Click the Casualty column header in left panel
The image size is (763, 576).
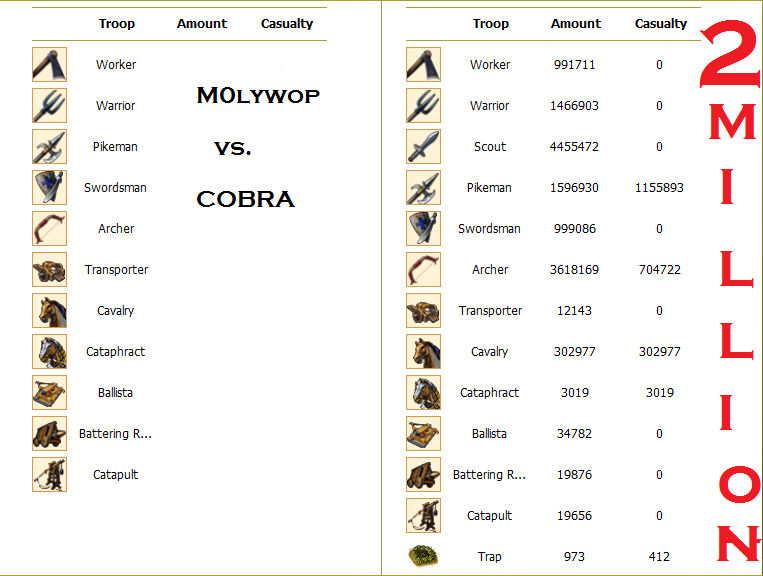[x=287, y=23]
